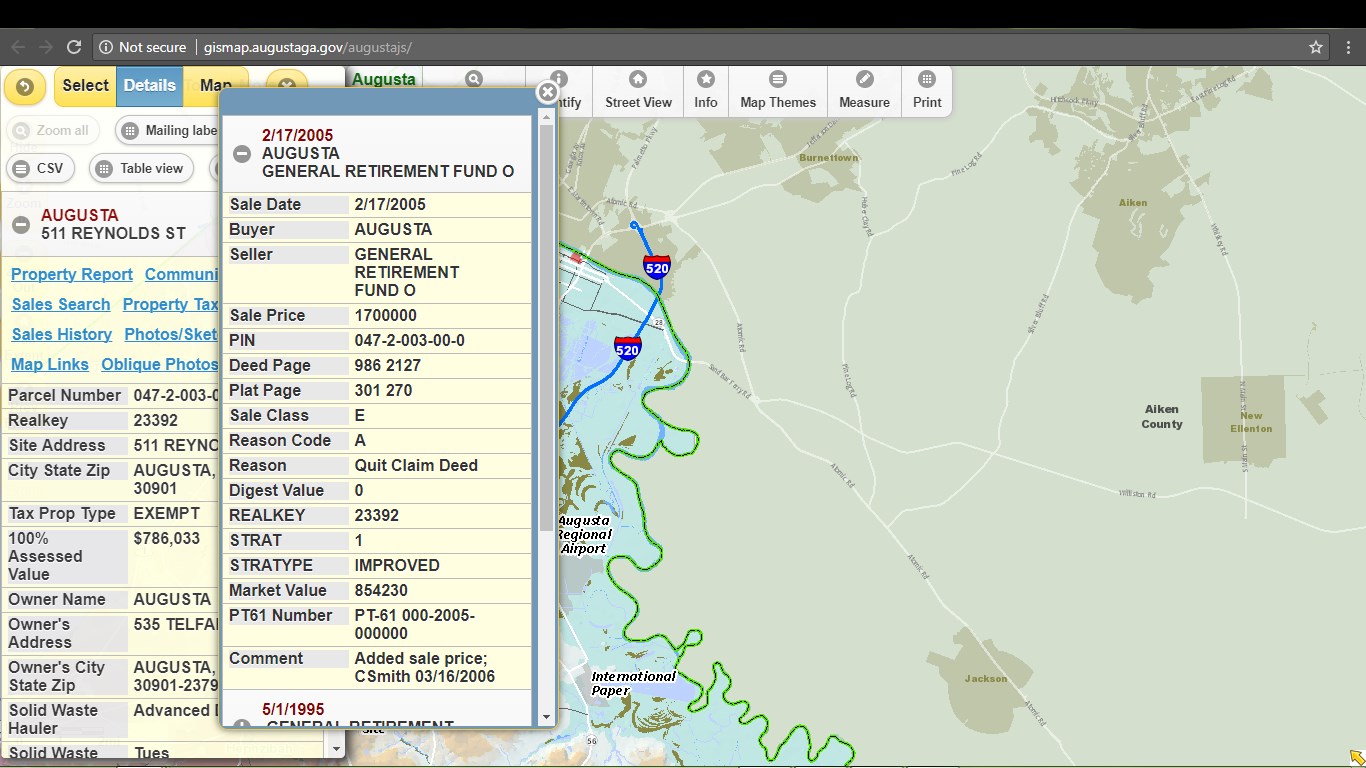Click the Burnettown map label
This screenshot has height=768, width=1366.
click(x=828, y=157)
